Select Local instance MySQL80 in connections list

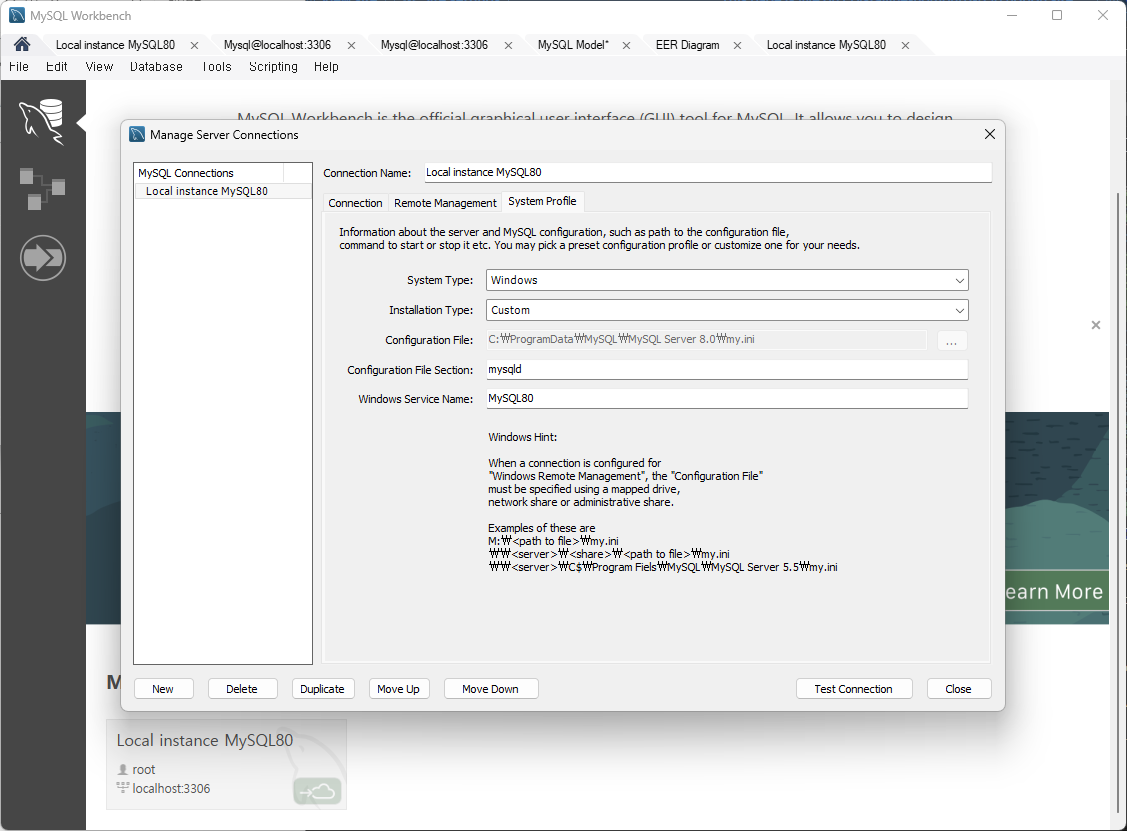(x=223, y=191)
